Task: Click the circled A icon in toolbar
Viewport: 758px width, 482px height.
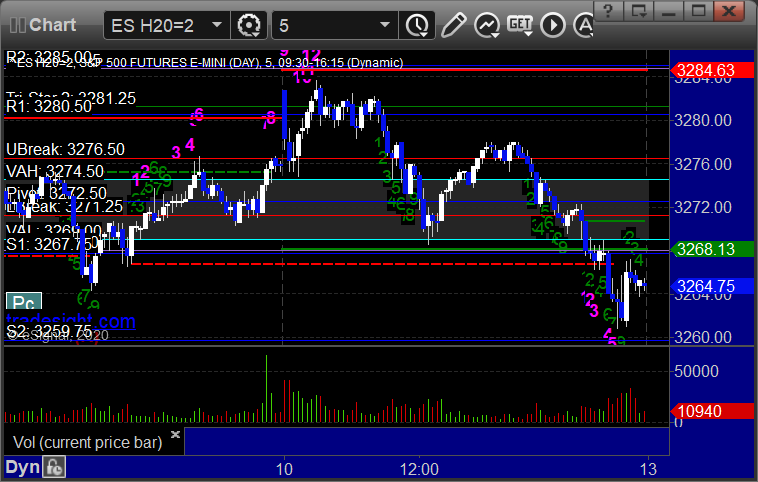Action: (x=583, y=25)
